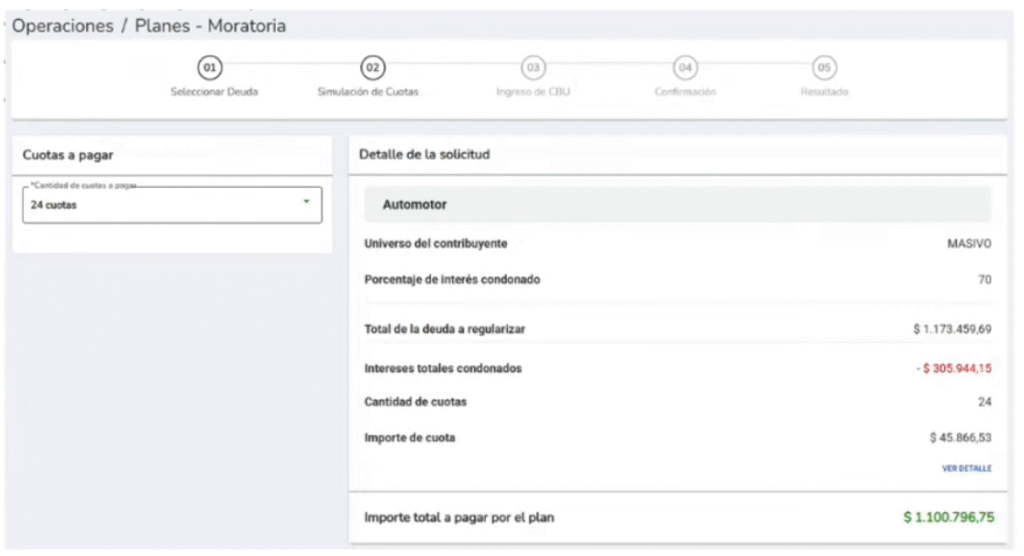Click the step 01 circle in the stepper

coord(209,68)
